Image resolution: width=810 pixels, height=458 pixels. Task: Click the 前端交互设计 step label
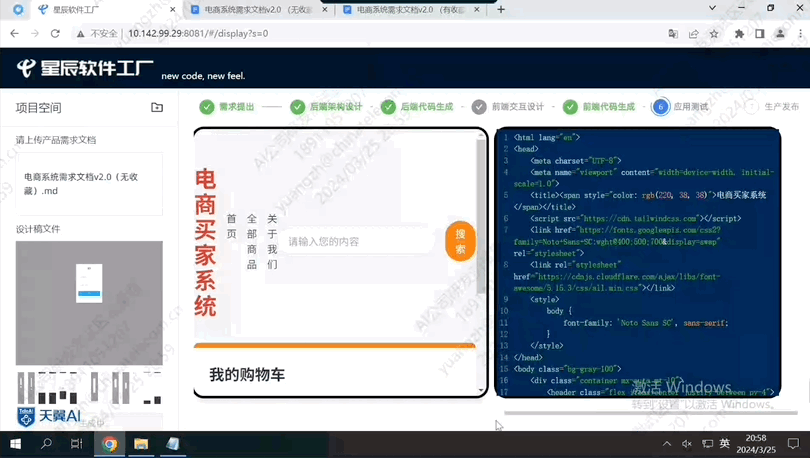518,107
